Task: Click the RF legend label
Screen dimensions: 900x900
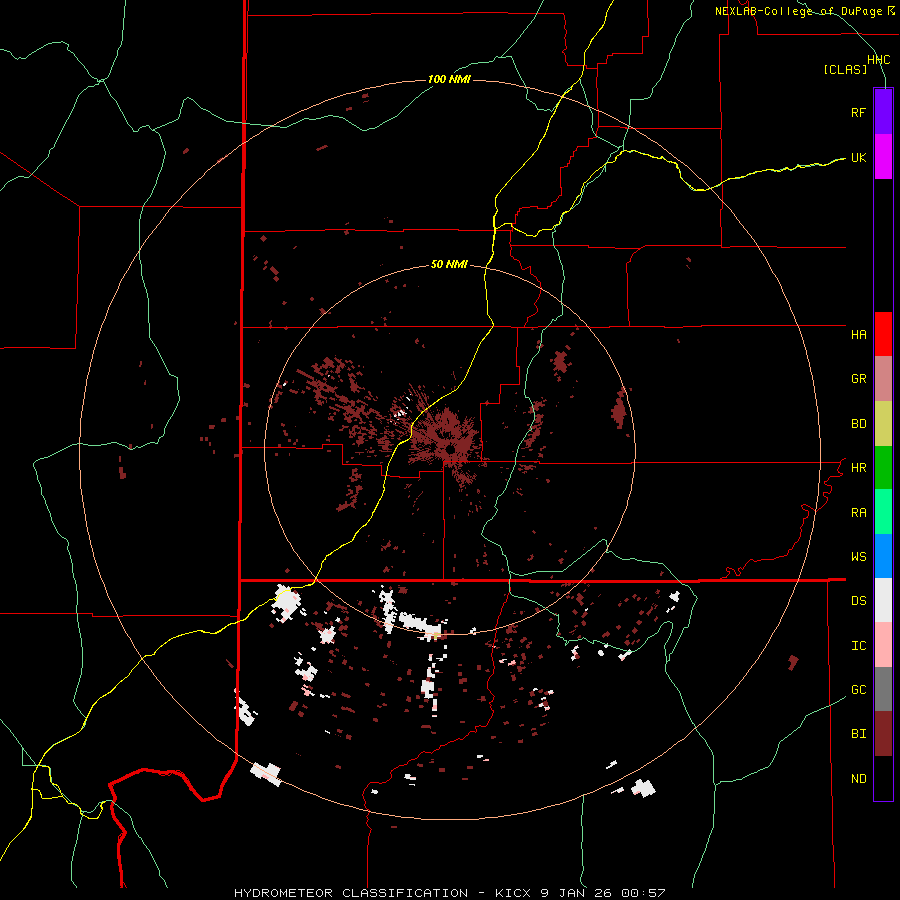Action: coord(858,112)
